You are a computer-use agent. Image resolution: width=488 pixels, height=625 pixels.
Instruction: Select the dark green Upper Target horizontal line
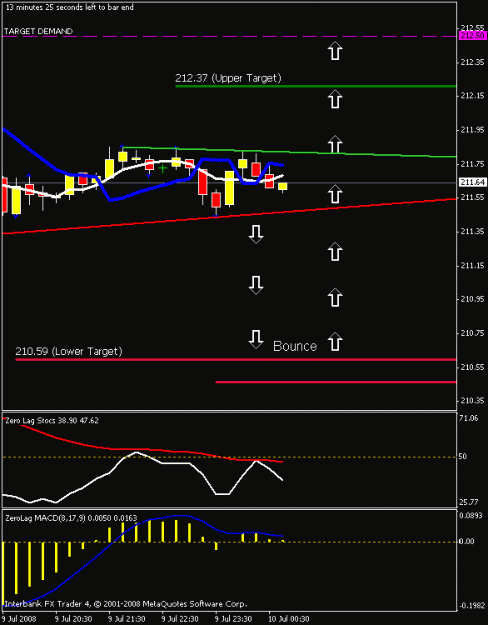tap(316, 86)
